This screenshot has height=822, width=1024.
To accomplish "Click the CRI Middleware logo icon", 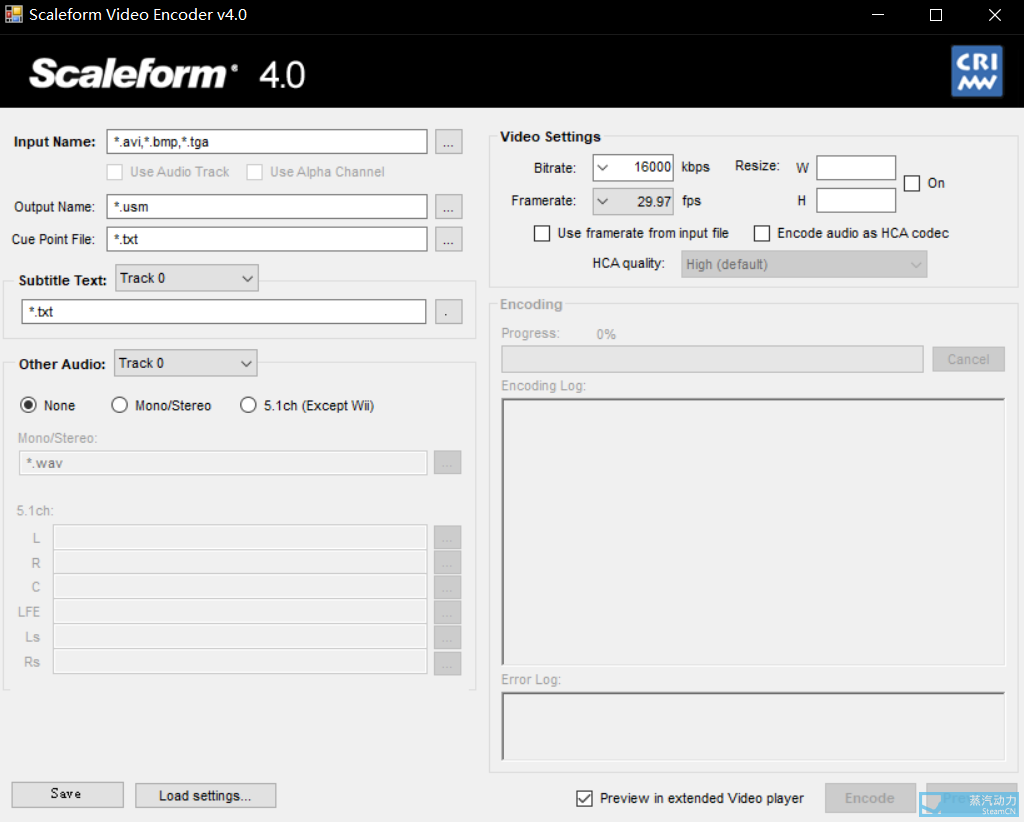I will coord(976,71).
